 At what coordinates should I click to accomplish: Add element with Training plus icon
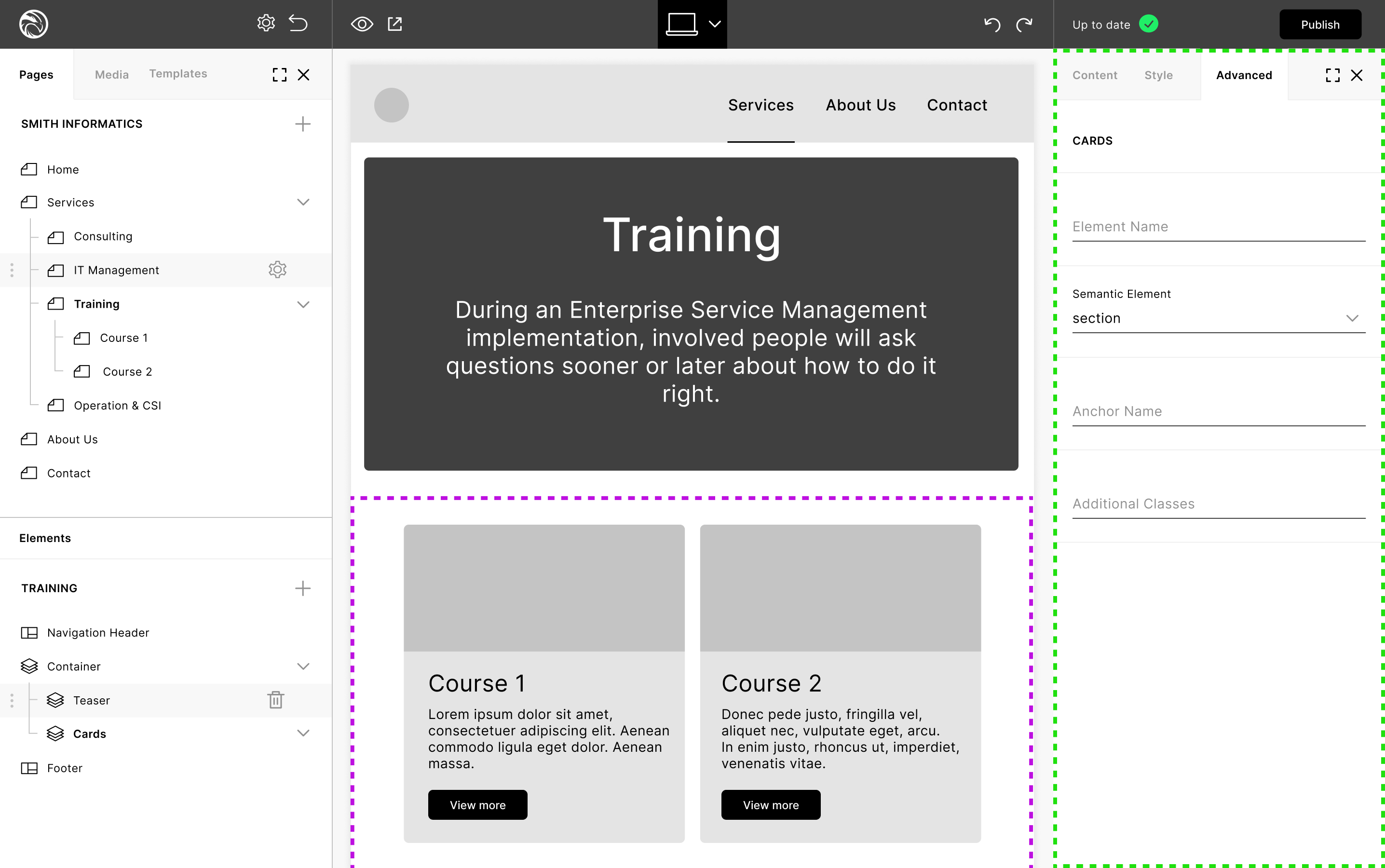[302, 588]
